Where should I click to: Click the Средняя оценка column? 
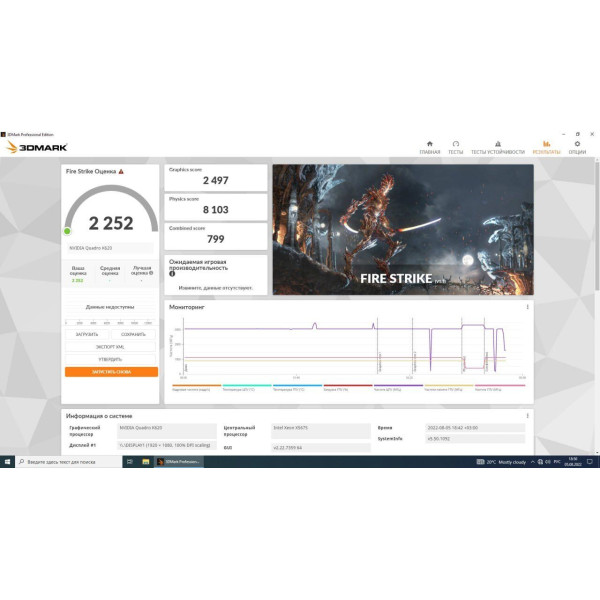click(110, 274)
